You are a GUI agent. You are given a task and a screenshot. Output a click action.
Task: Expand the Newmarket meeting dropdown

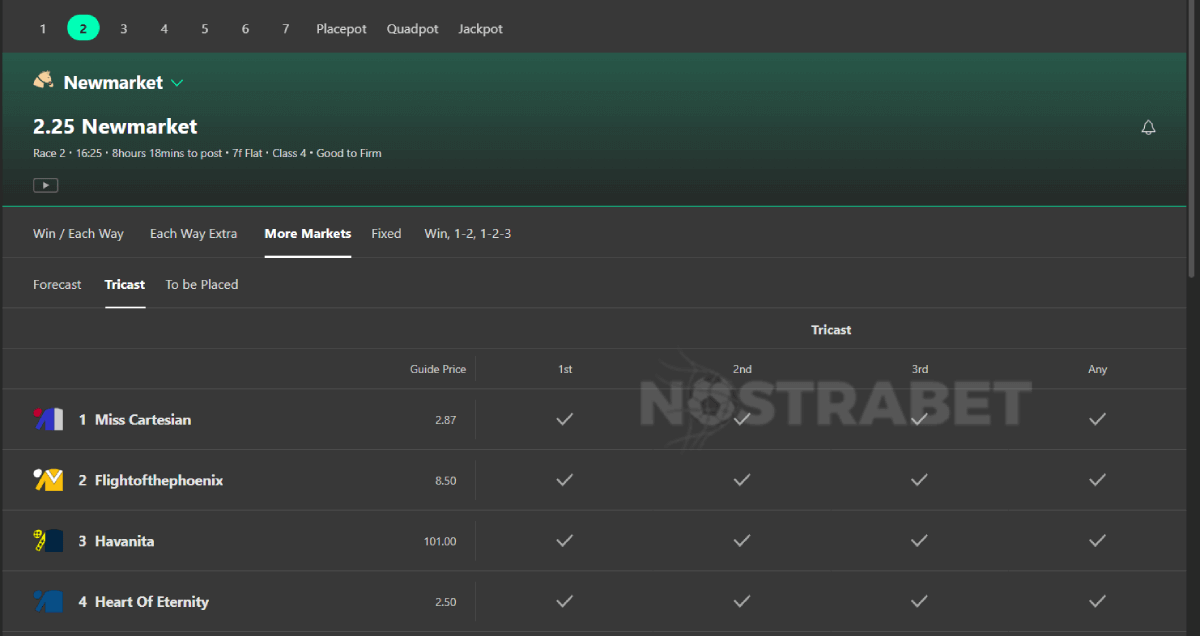(177, 83)
